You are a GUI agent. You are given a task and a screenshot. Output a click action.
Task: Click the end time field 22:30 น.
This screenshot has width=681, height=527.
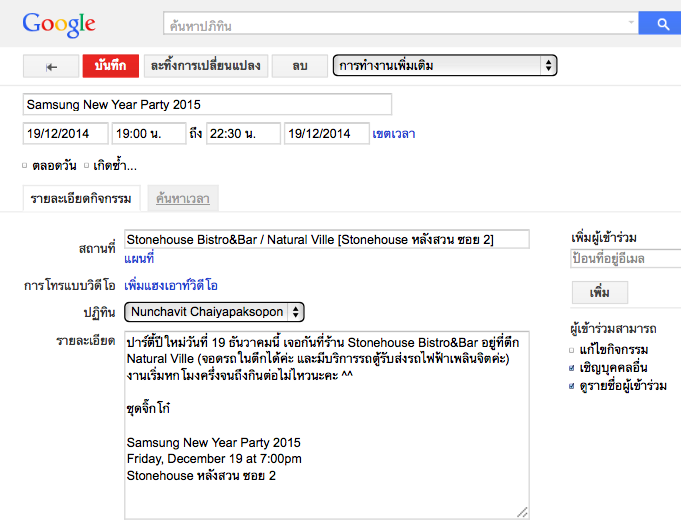(243, 133)
